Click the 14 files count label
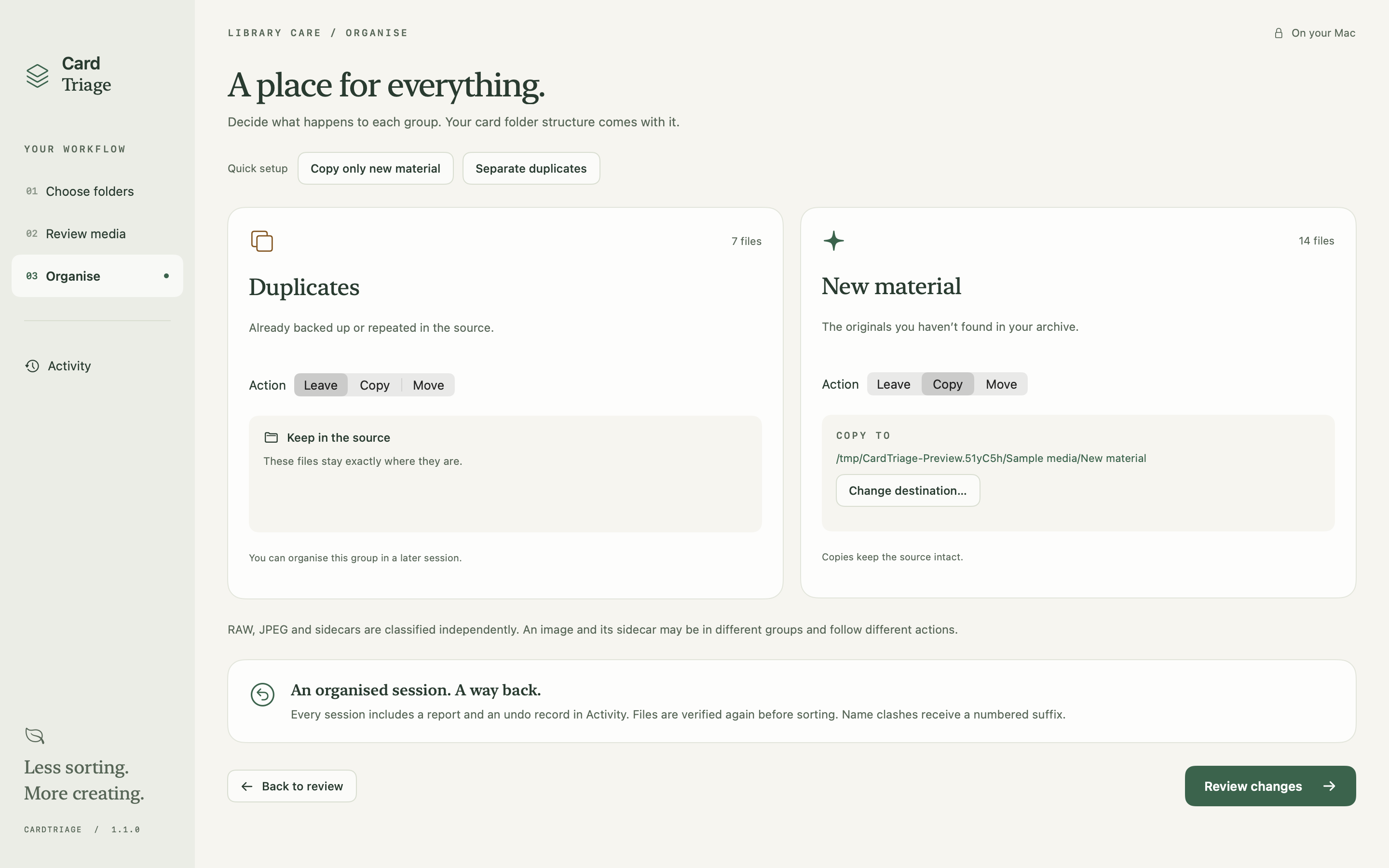 pos(1316,241)
